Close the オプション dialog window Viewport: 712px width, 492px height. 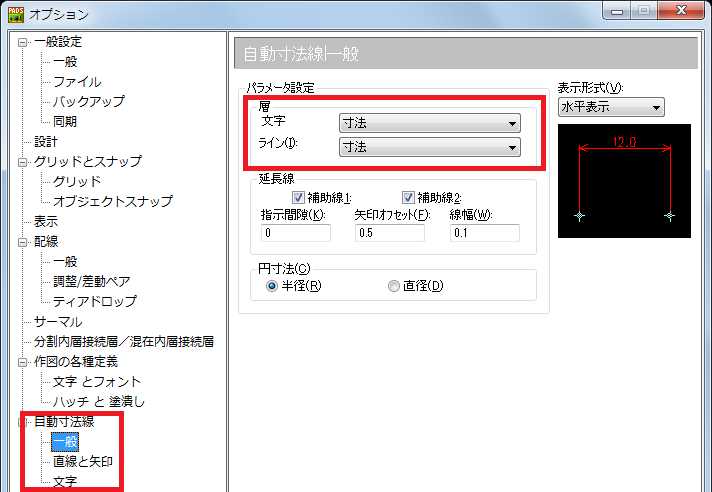[x=681, y=11]
